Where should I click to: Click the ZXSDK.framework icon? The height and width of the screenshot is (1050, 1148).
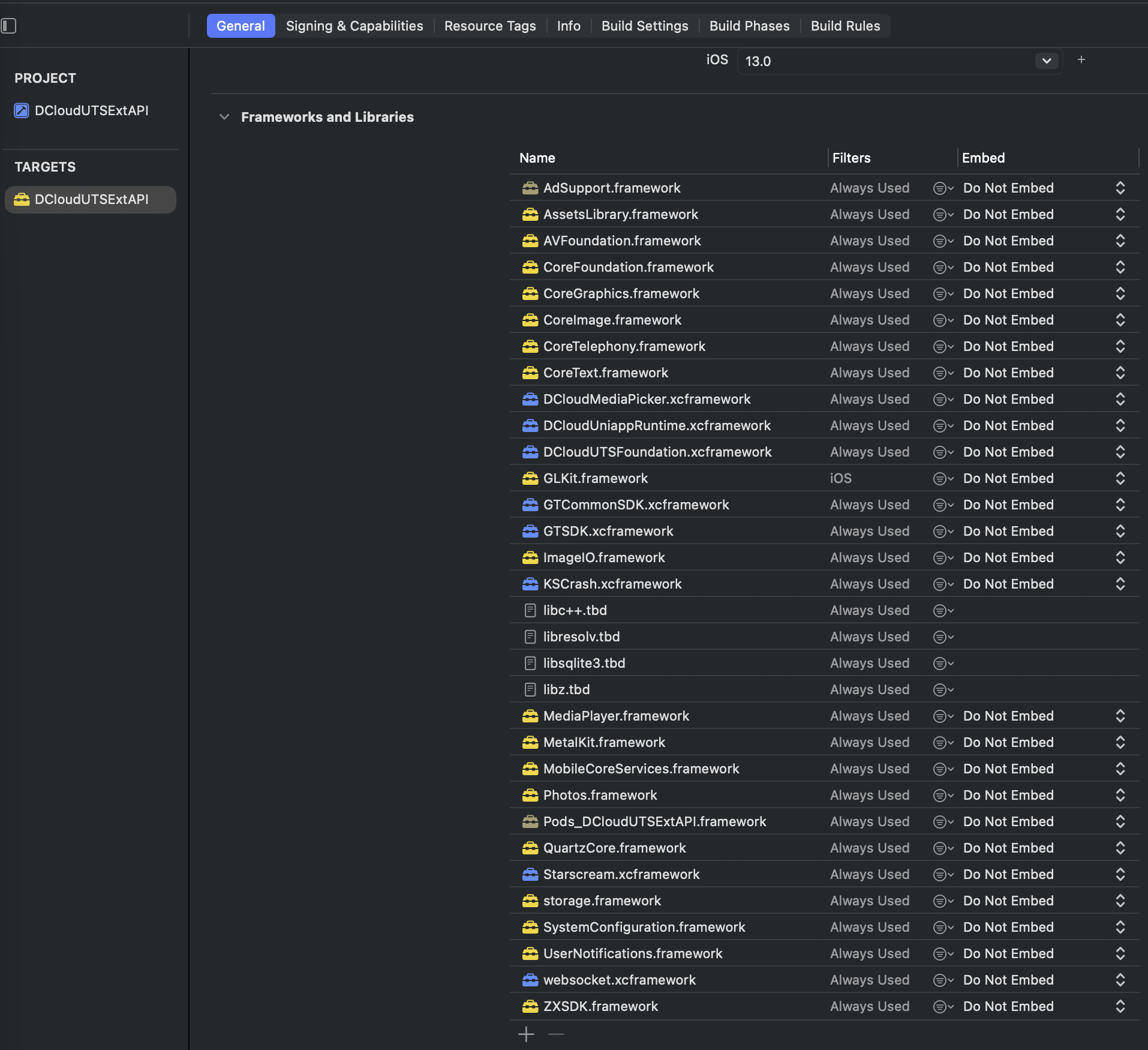coord(530,1006)
